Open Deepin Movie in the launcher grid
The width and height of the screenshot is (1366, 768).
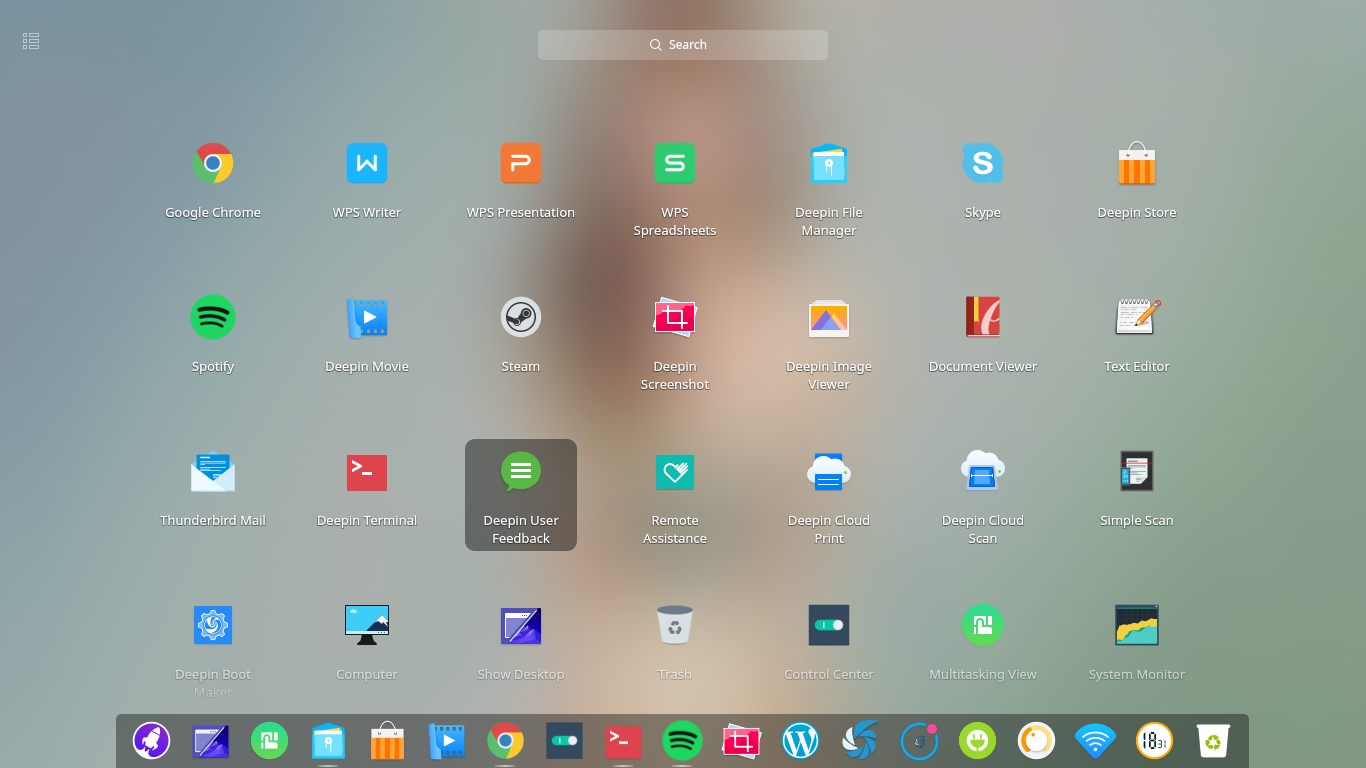click(x=367, y=317)
